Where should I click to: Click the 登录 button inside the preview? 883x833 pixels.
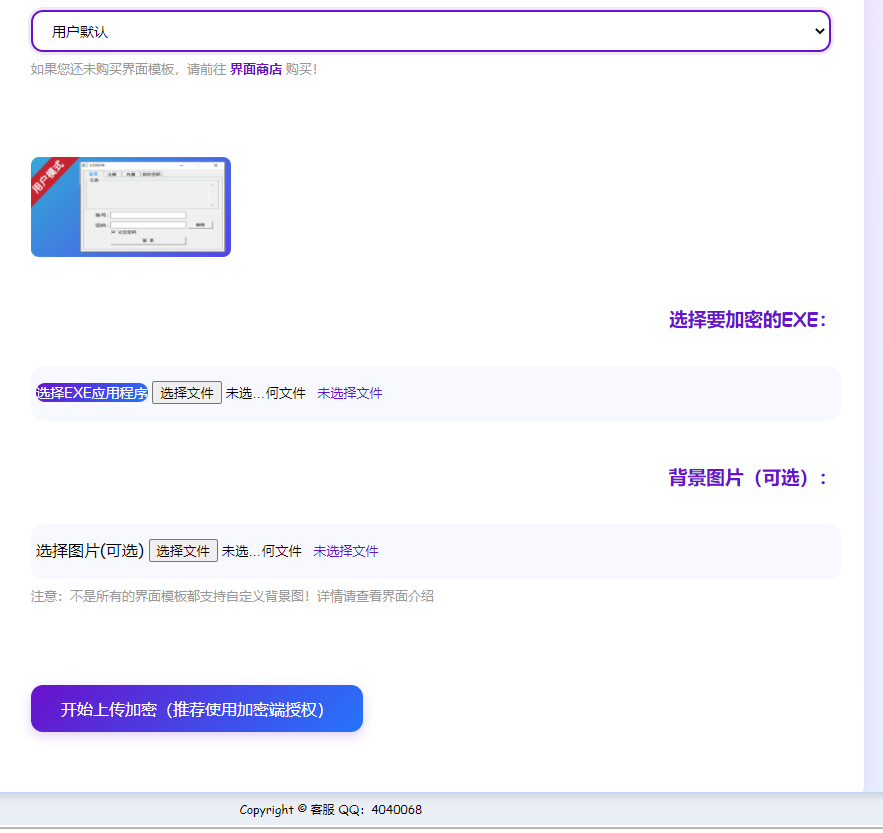tap(148, 241)
